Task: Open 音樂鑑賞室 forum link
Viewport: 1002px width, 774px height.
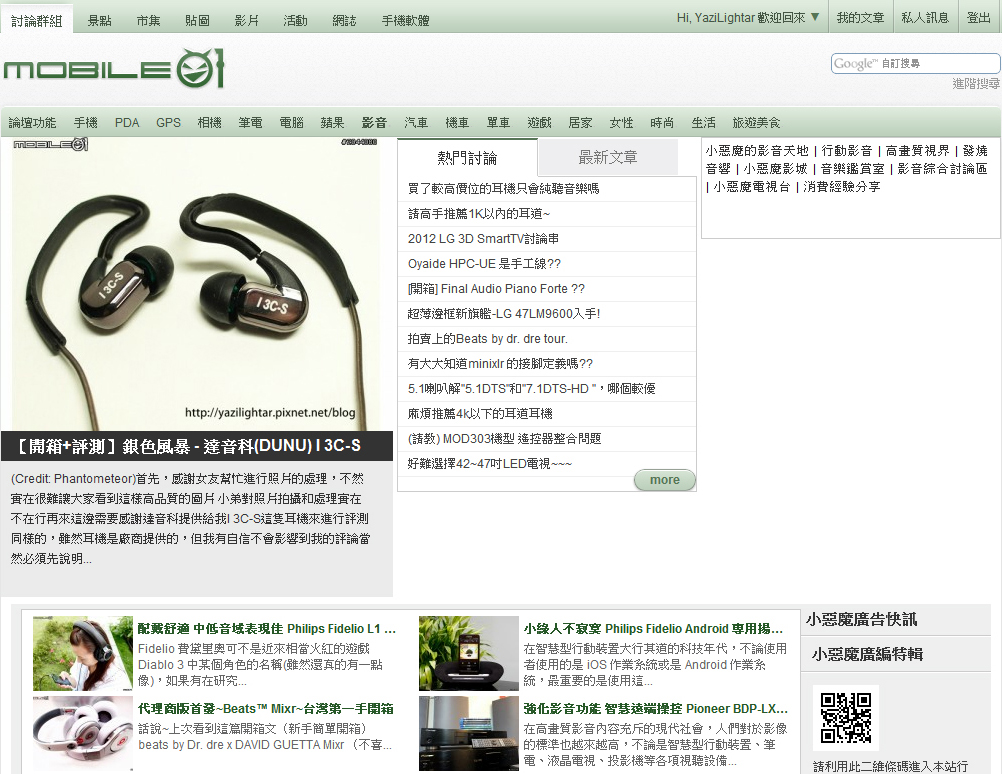Action: (x=852, y=169)
